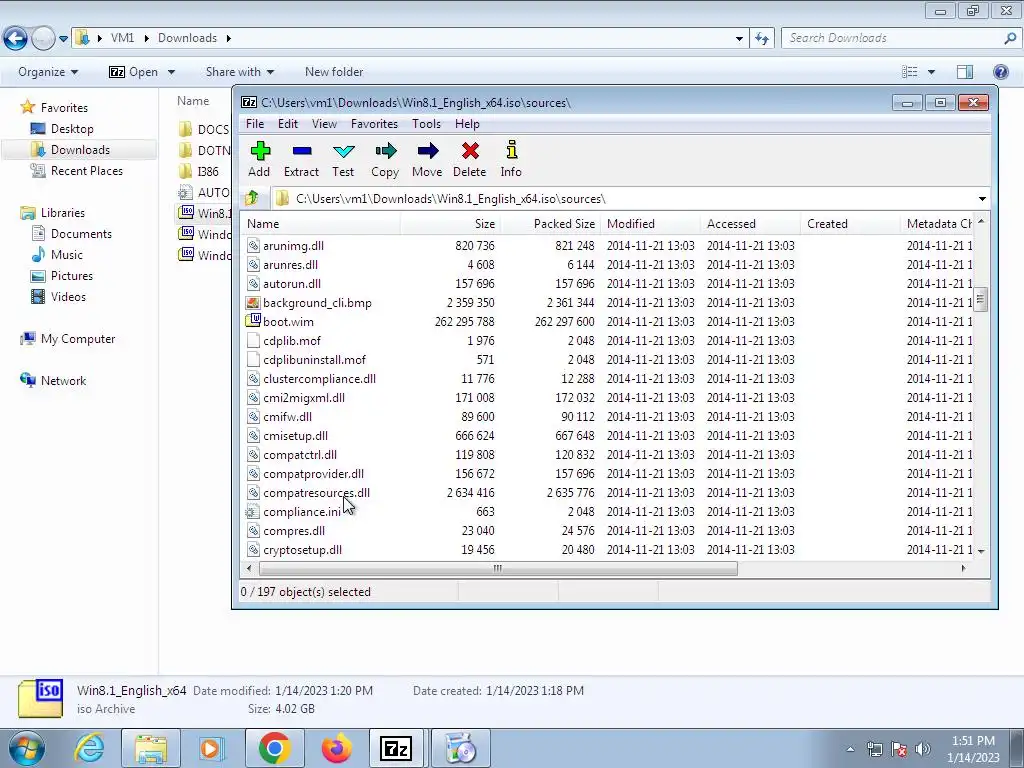This screenshot has width=1024, height=768.
Task: Click the Info toolbar icon
Action: coord(511,159)
